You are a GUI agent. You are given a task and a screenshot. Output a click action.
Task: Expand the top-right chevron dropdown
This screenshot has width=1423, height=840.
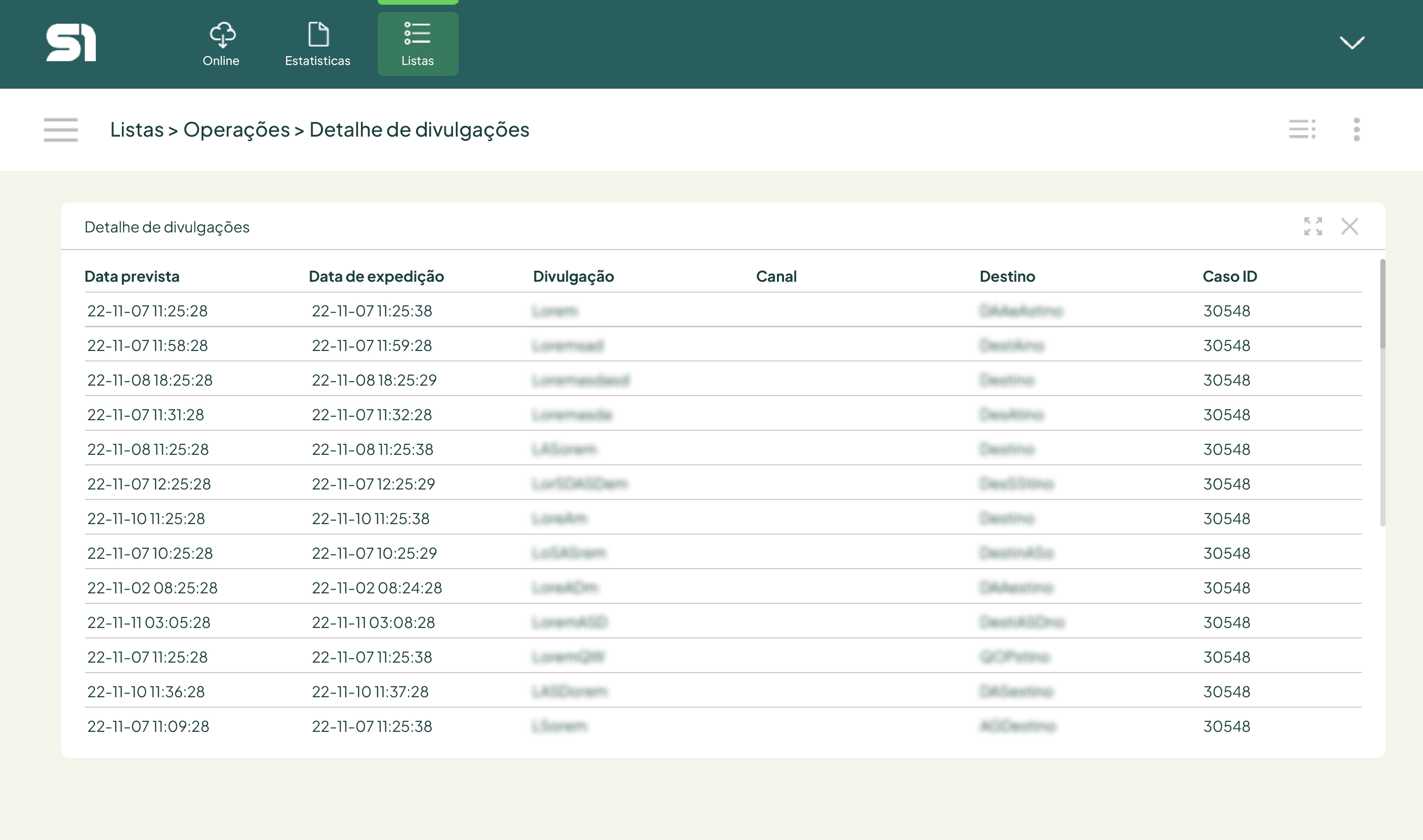[x=1352, y=43]
